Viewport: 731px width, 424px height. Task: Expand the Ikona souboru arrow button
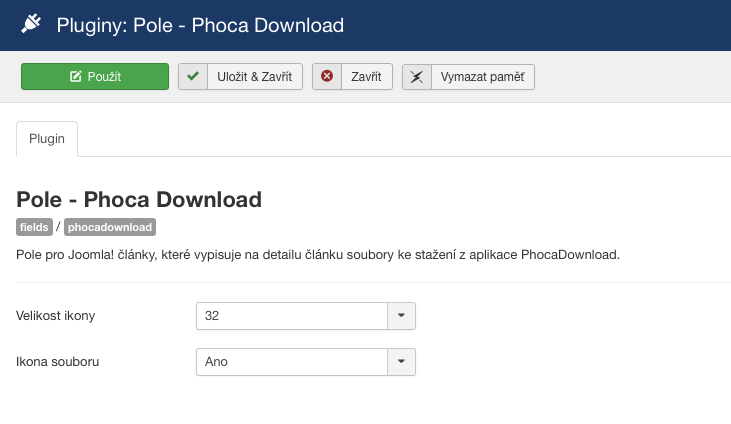pos(401,361)
